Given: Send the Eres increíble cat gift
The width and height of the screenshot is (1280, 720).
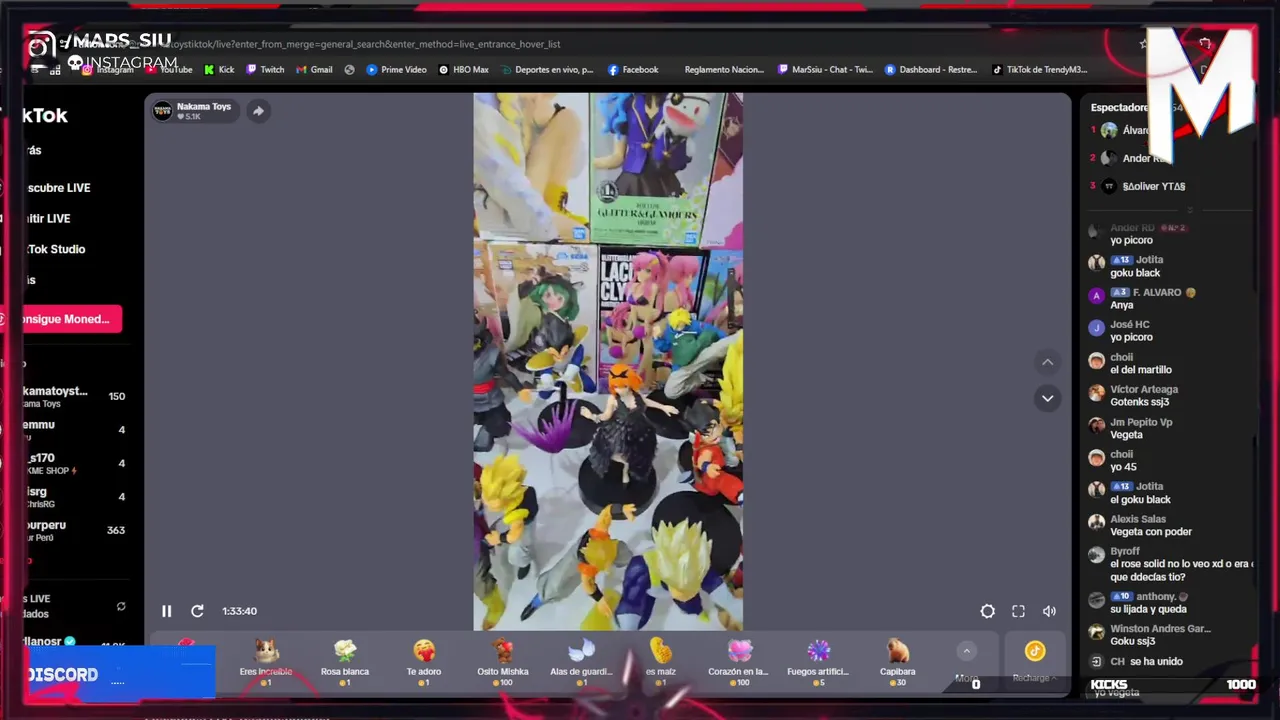Looking at the screenshot, I should click(266, 663).
